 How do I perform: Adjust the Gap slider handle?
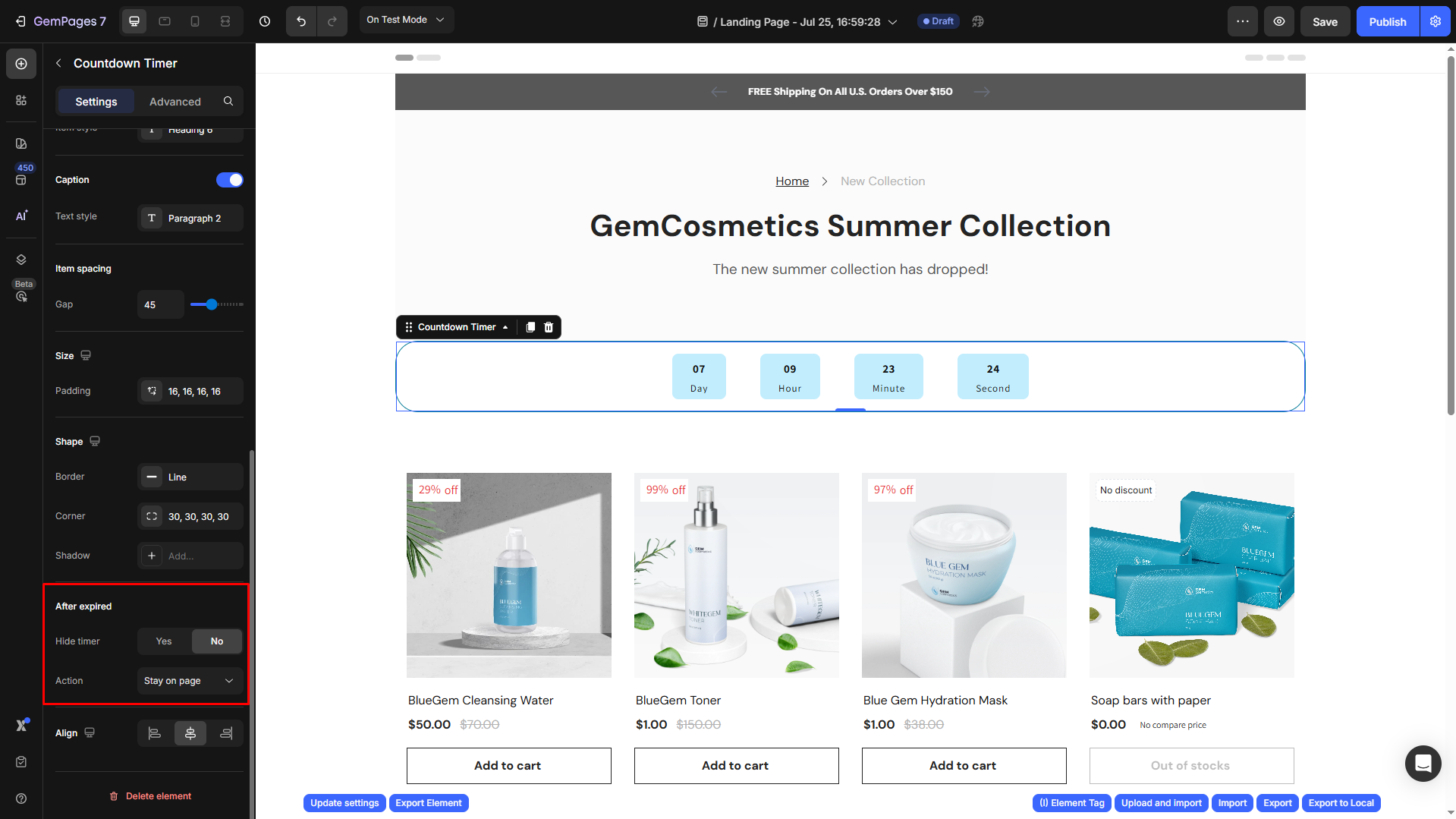point(212,304)
